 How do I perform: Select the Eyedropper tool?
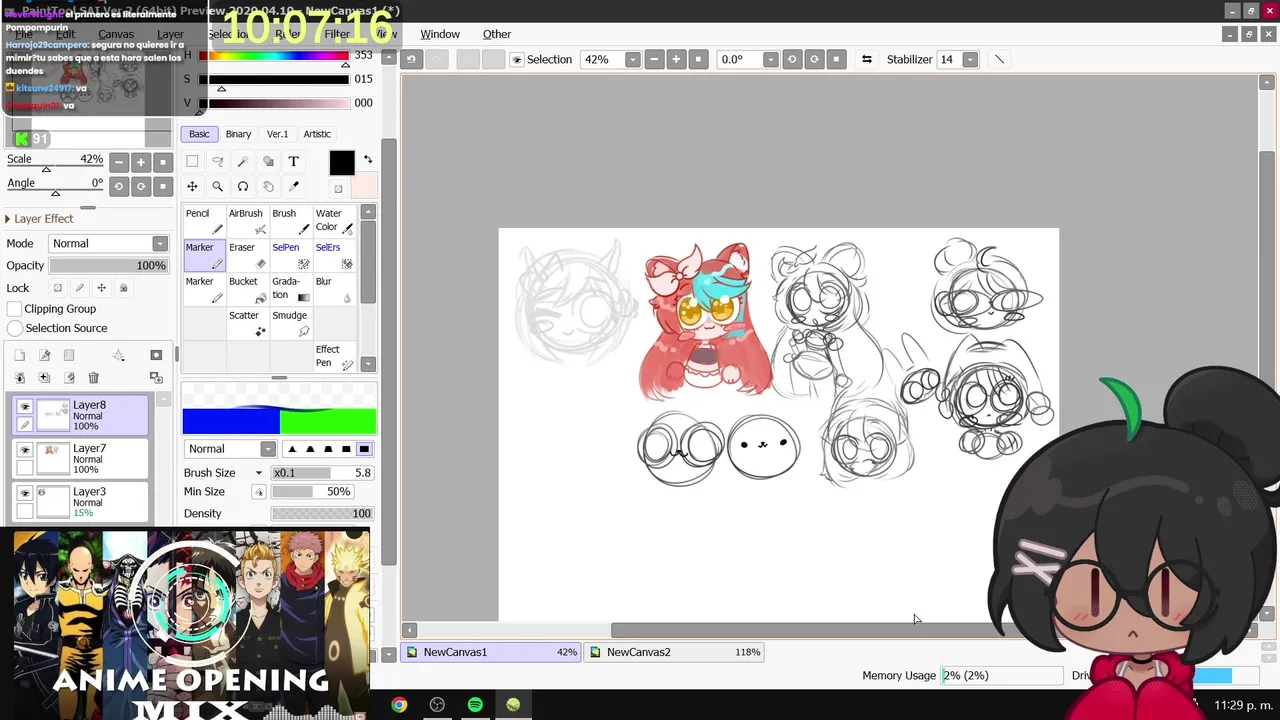point(294,186)
